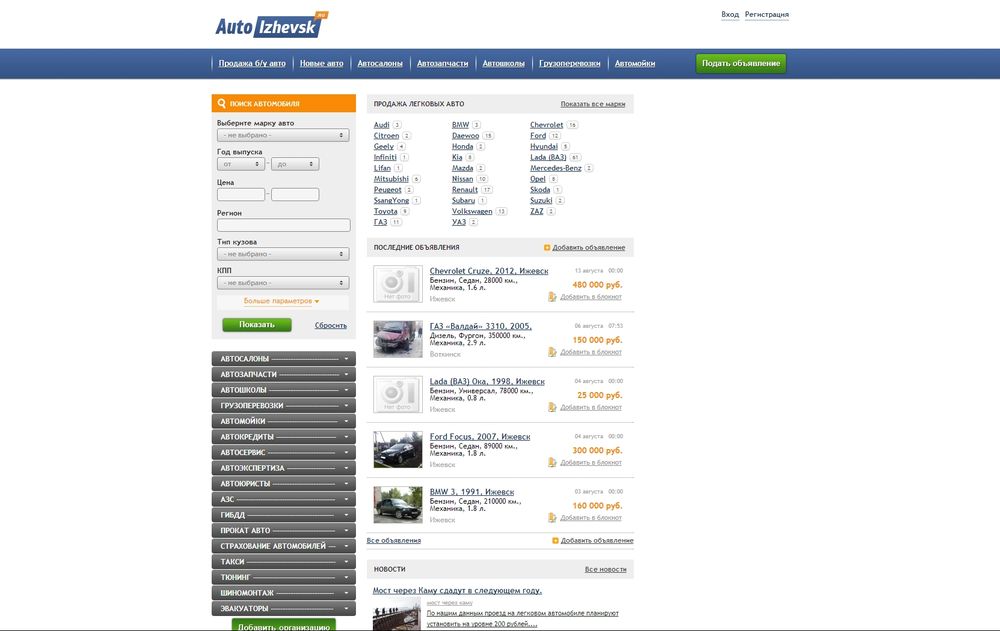The image size is (1000, 631).
Task: Expand the АВТОСЕРВИС sidebar section
Action: 284,452
